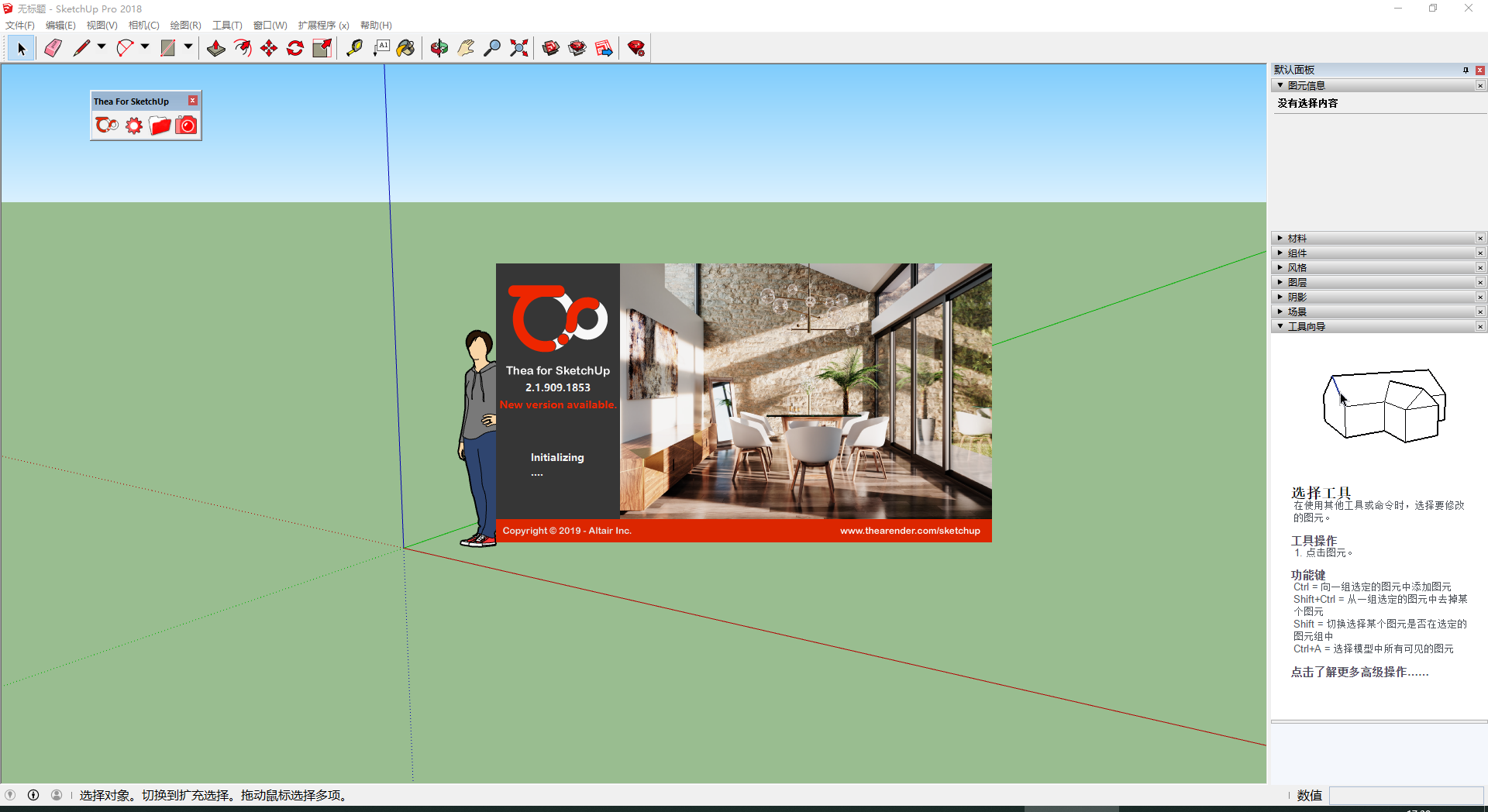The width and height of the screenshot is (1488, 812).
Task: Open the 帮助(H) menu
Action: click(x=376, y=26)
